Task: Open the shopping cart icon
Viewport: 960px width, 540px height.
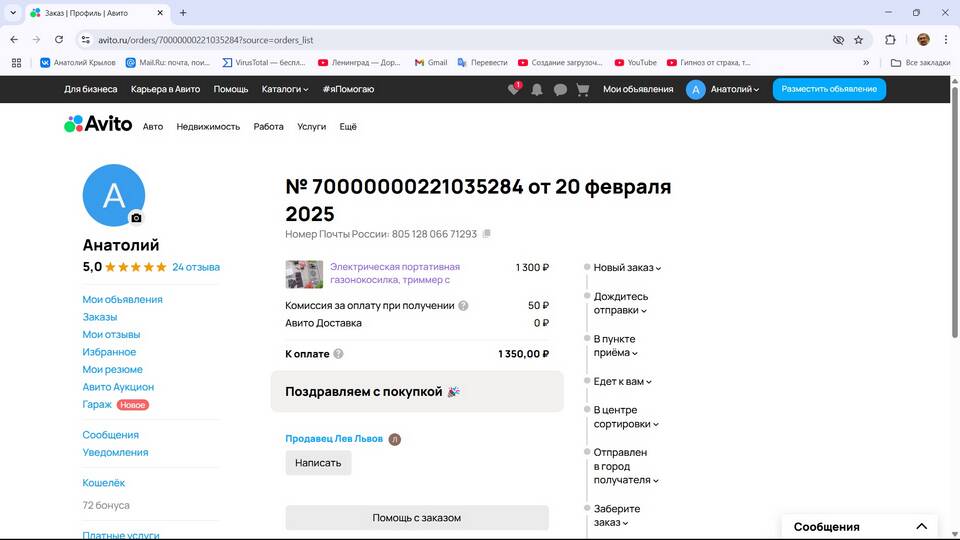Action: [583, 89]
